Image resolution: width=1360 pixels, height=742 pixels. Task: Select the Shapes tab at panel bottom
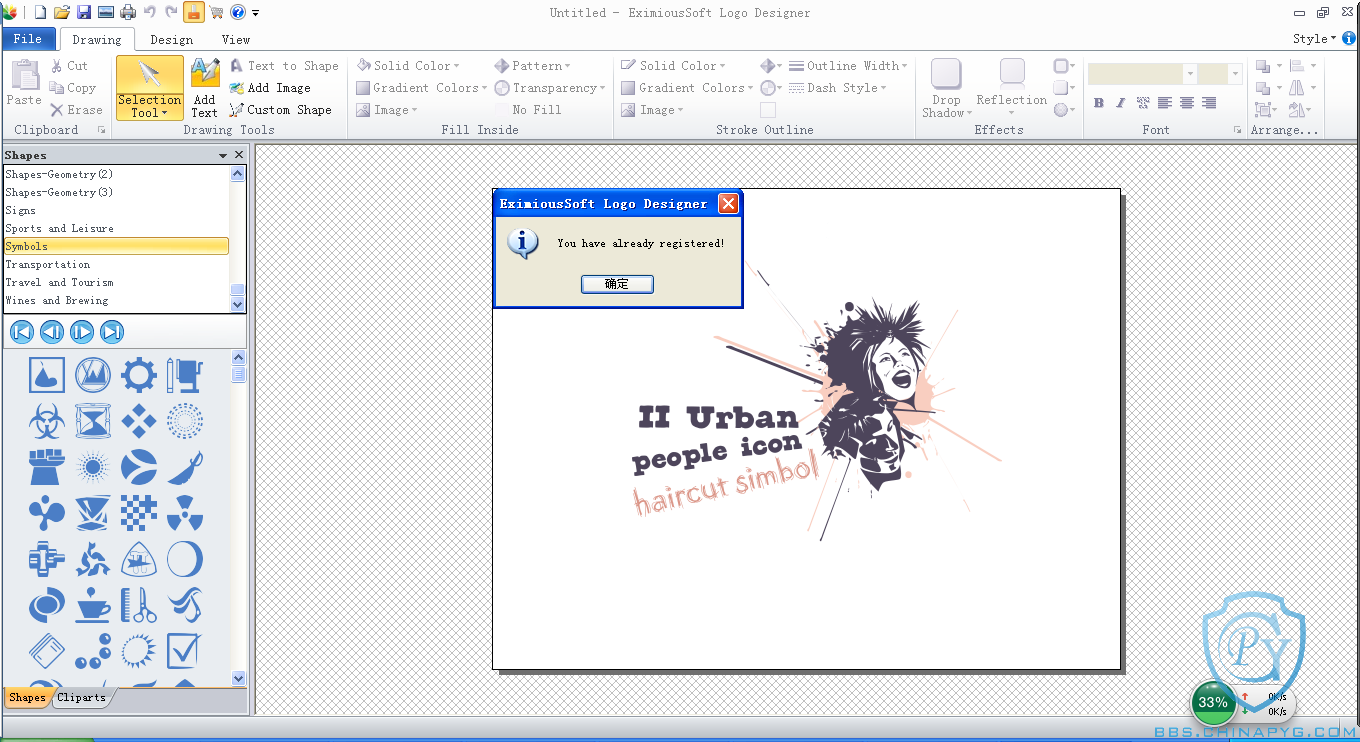pos(27,697)
